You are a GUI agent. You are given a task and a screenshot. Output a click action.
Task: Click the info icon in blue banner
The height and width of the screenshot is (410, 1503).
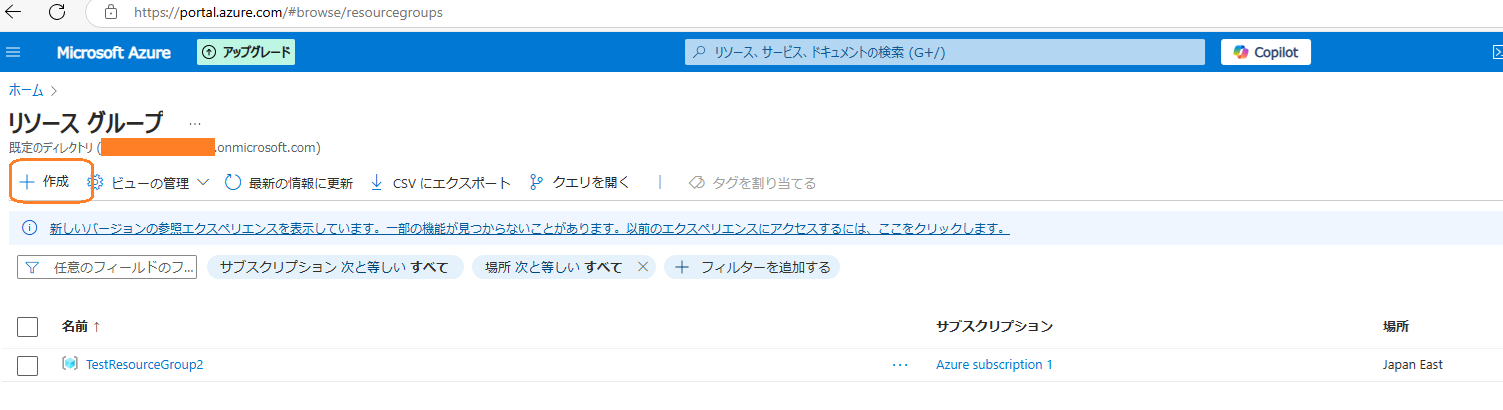pyautogui.click(x=30, y=228)
